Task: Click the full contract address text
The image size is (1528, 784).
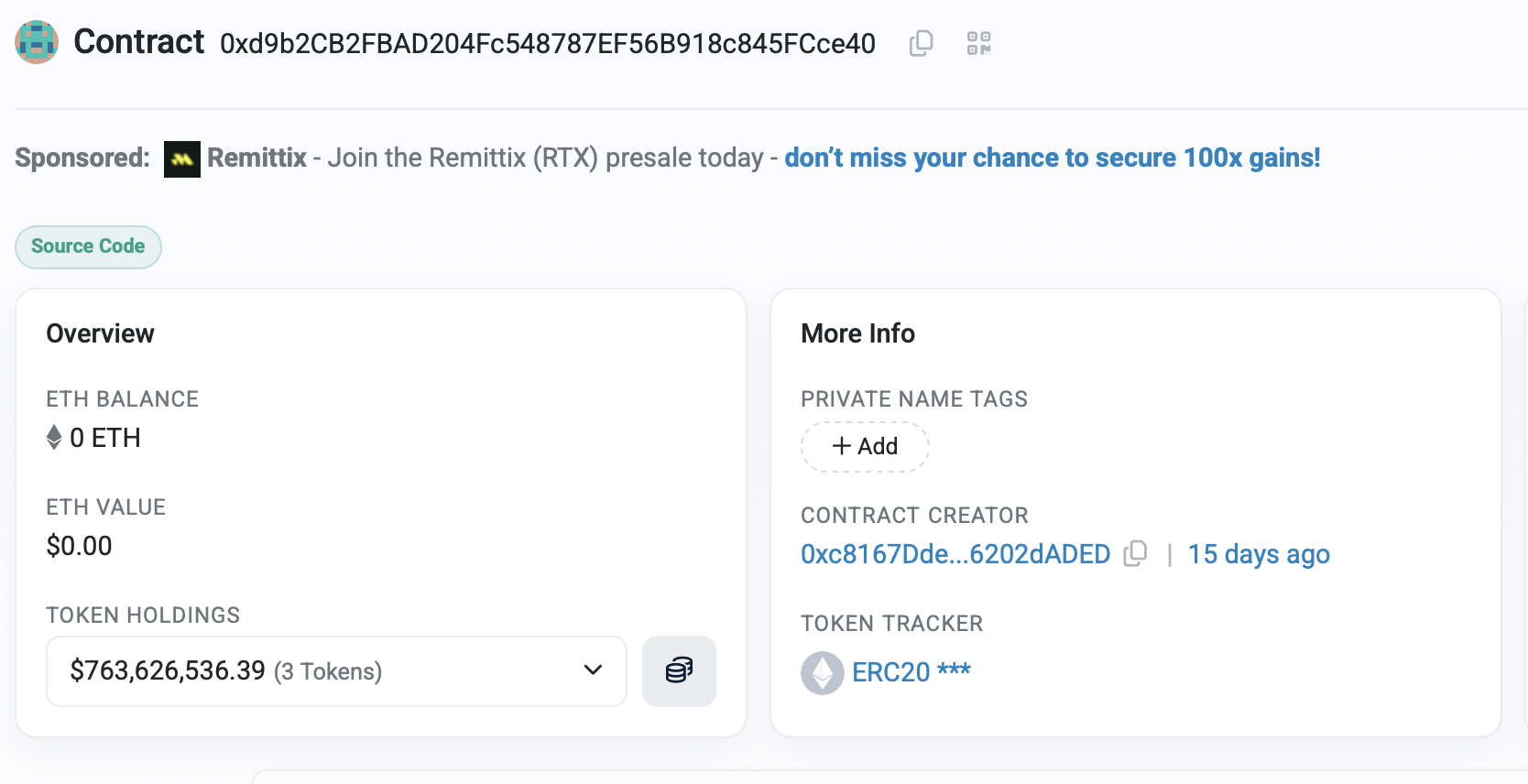Action: coord(547,44)
